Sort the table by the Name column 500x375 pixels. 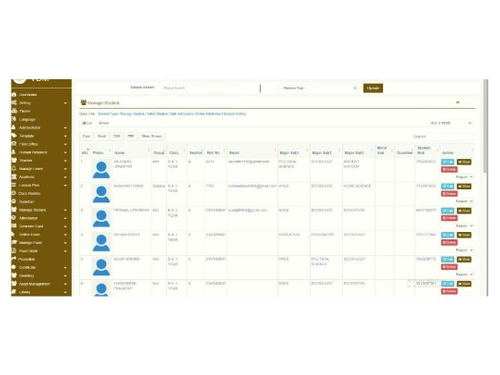pyautogui.click(x=131, y=152)
